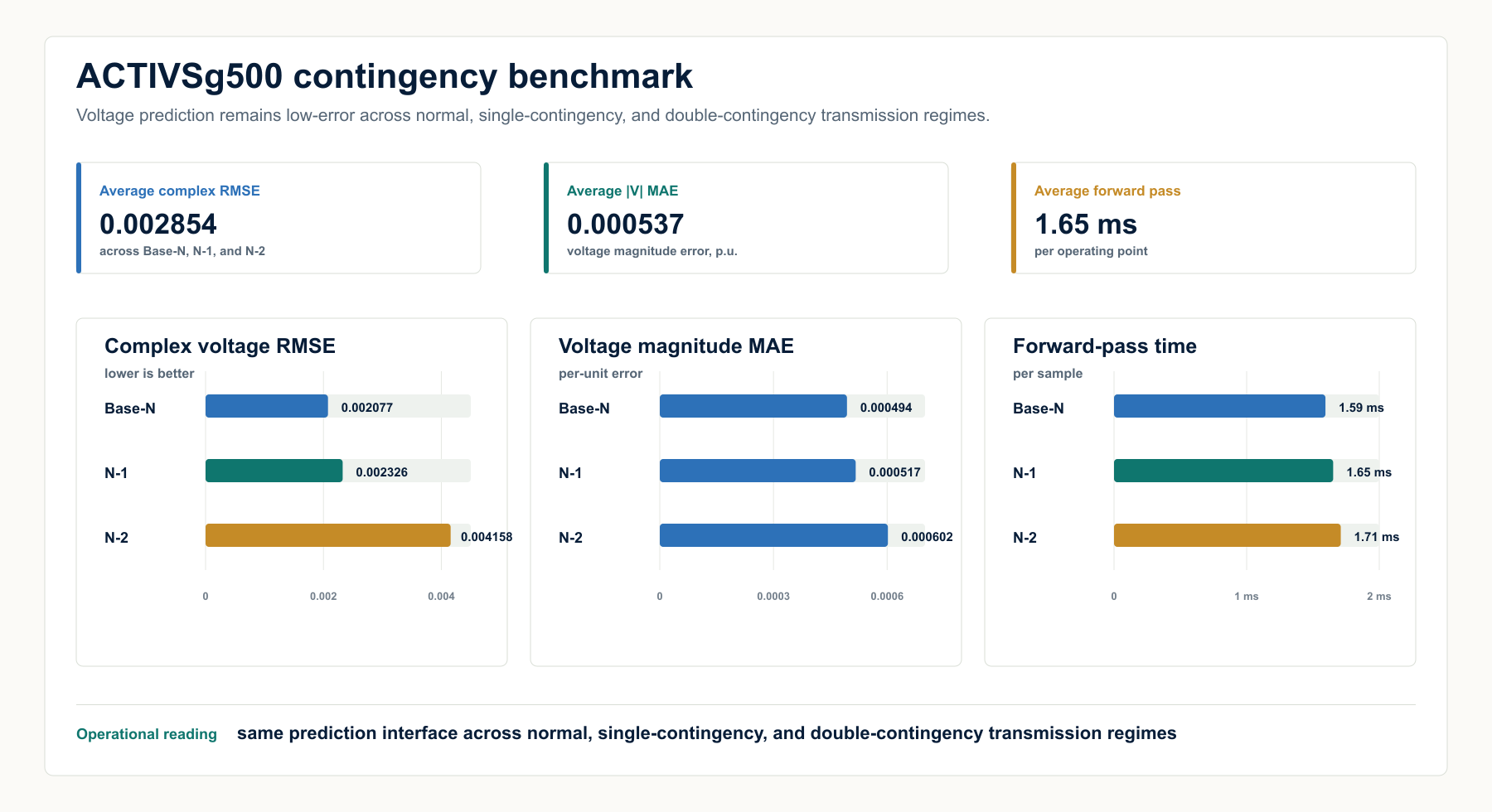Viewport: 1492px width, 812px height.
Task: Click the ACTIVSg500 contingency benchmark title
Action: coord(385,76)
